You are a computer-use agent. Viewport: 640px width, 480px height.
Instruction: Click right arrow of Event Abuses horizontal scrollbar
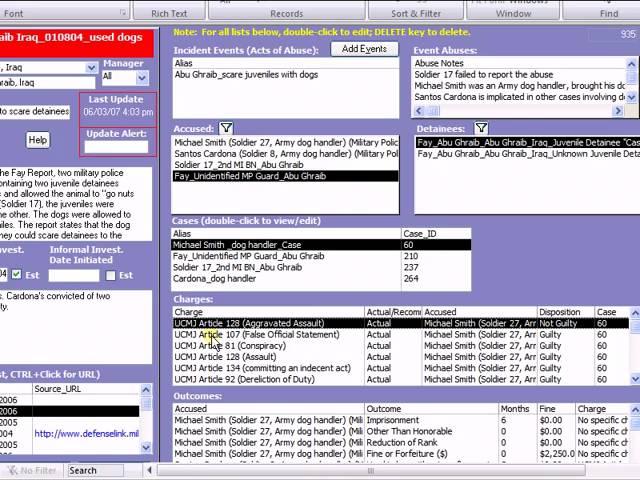point(618,111)
